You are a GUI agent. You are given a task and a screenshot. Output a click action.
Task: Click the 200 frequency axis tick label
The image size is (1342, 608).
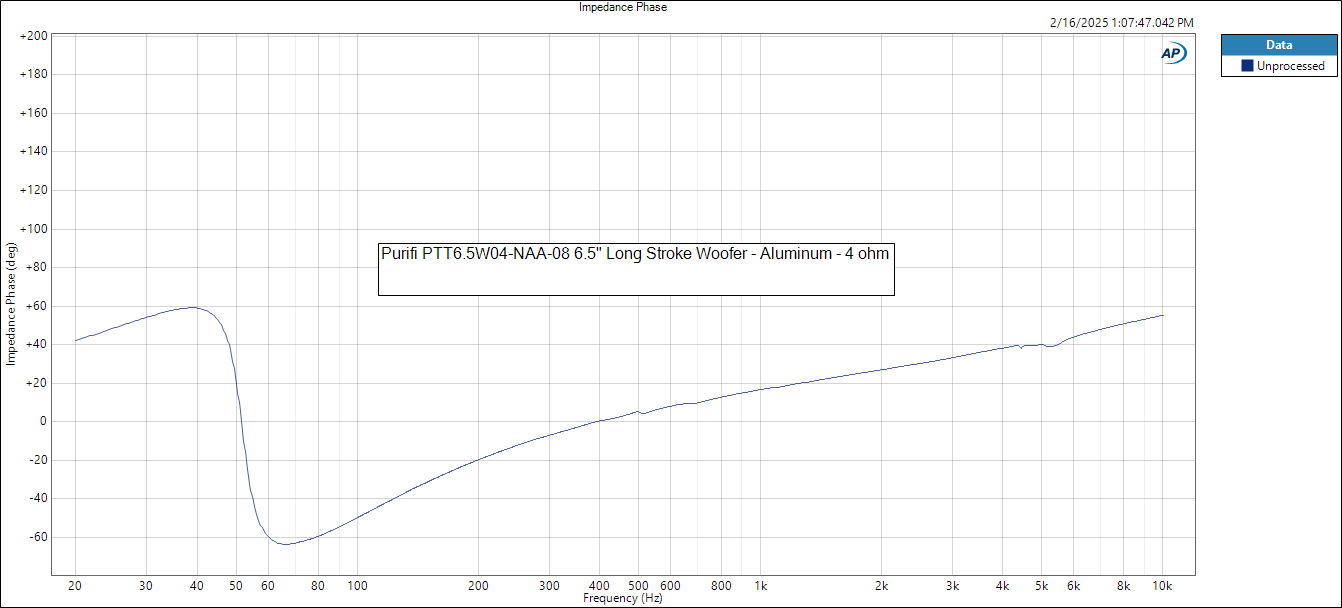478,585
